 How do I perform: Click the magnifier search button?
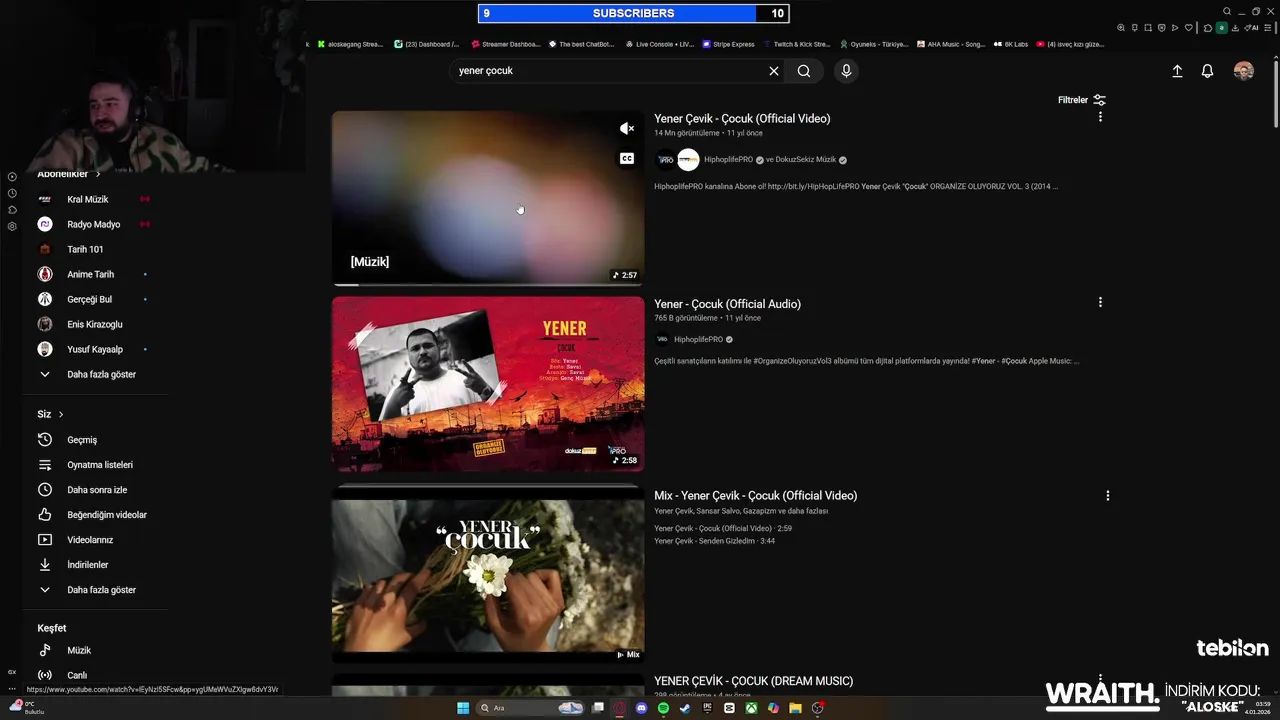(x=804, y=71)
